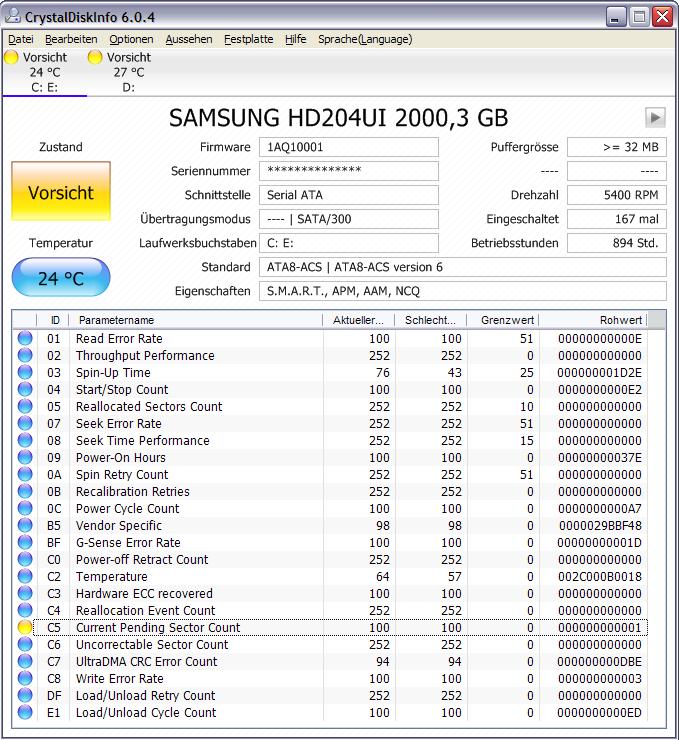Screen dimensions: 679x740
Task: Click the Laufwerksbuchstaben field C: E:
Action: (349, 243)
